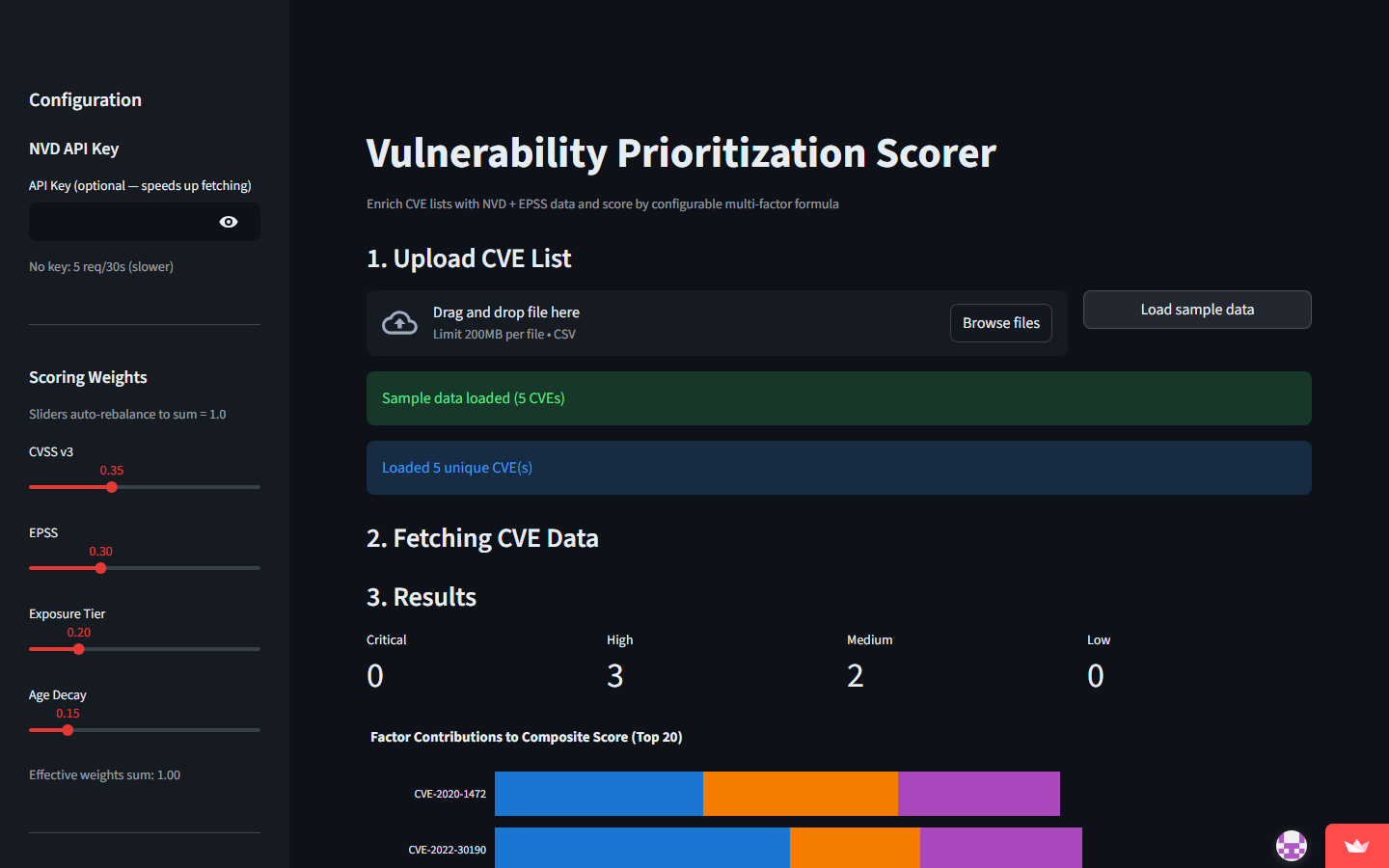This screenshot has height=868, width=1389.
Task: Click the Age Decay slider handle
Action: [67, 730]
